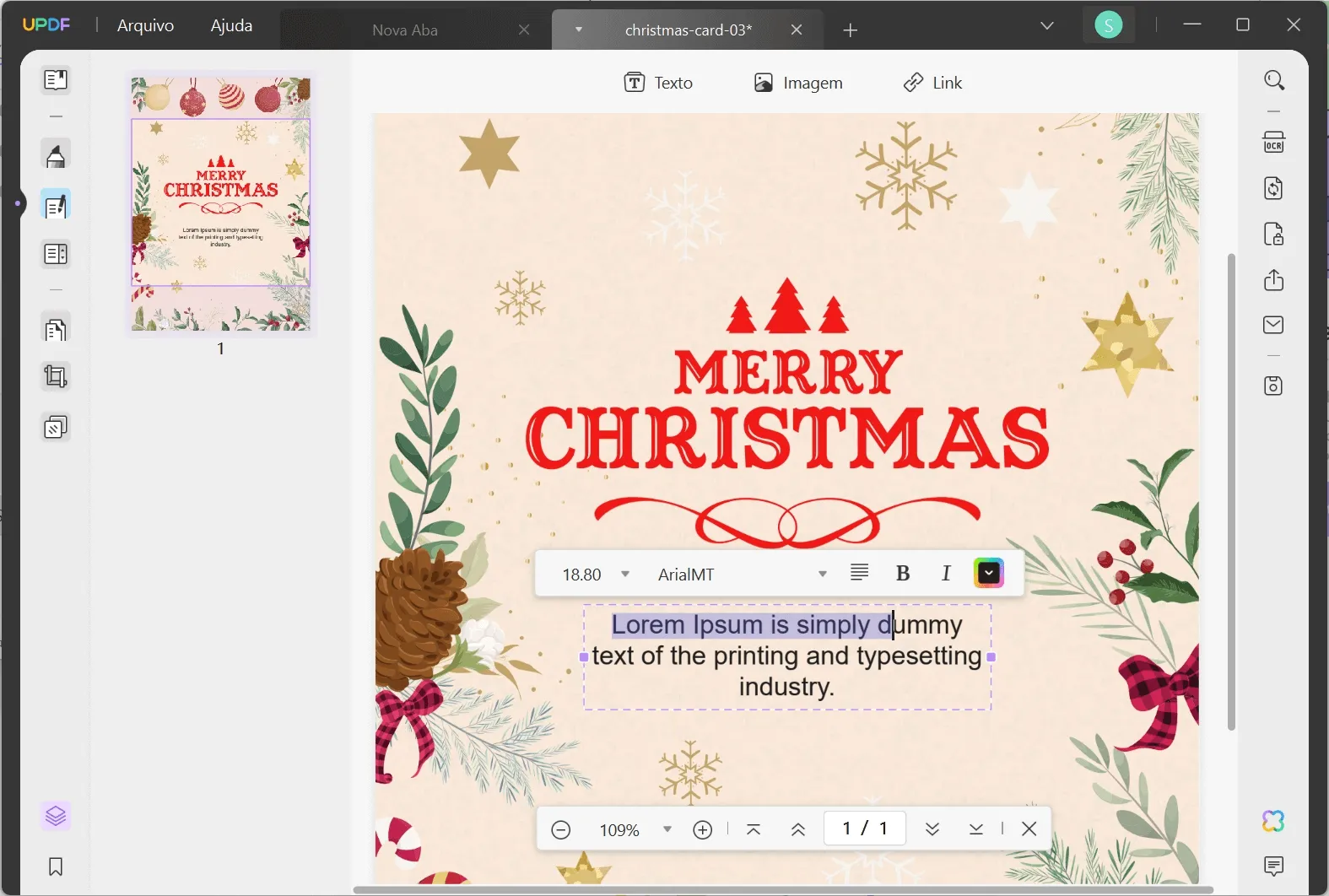Switch to the Nova Aba tab

pos(405,30)
